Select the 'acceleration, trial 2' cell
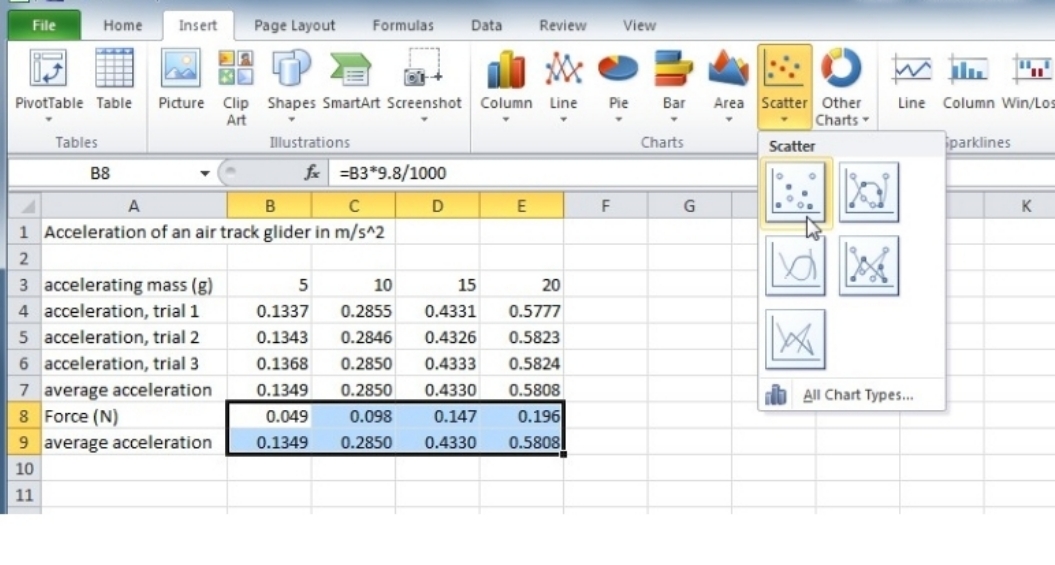This screenshot has height=565, width=1055. (134, 338)
